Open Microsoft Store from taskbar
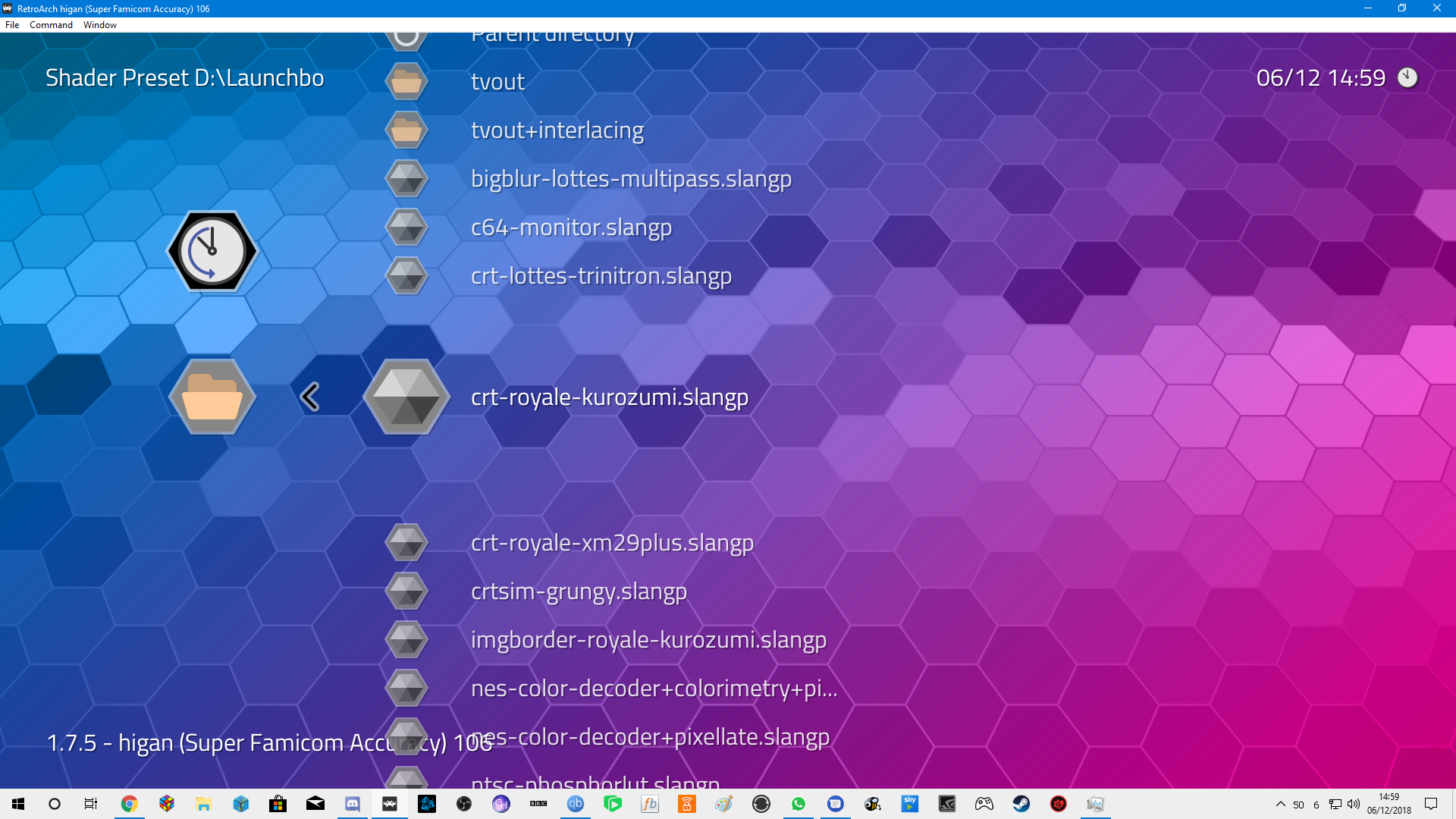 point(278,804)
